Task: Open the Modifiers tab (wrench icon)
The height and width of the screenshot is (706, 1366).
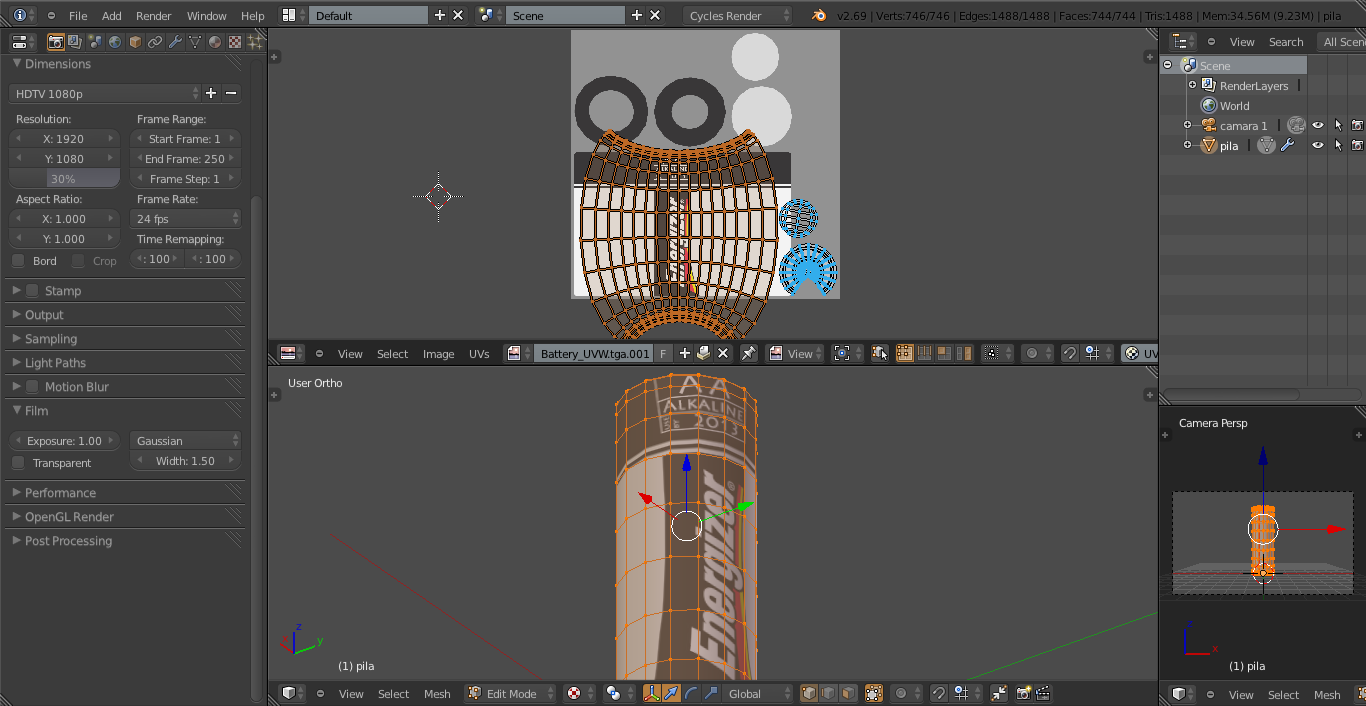Action: (175, 42)
